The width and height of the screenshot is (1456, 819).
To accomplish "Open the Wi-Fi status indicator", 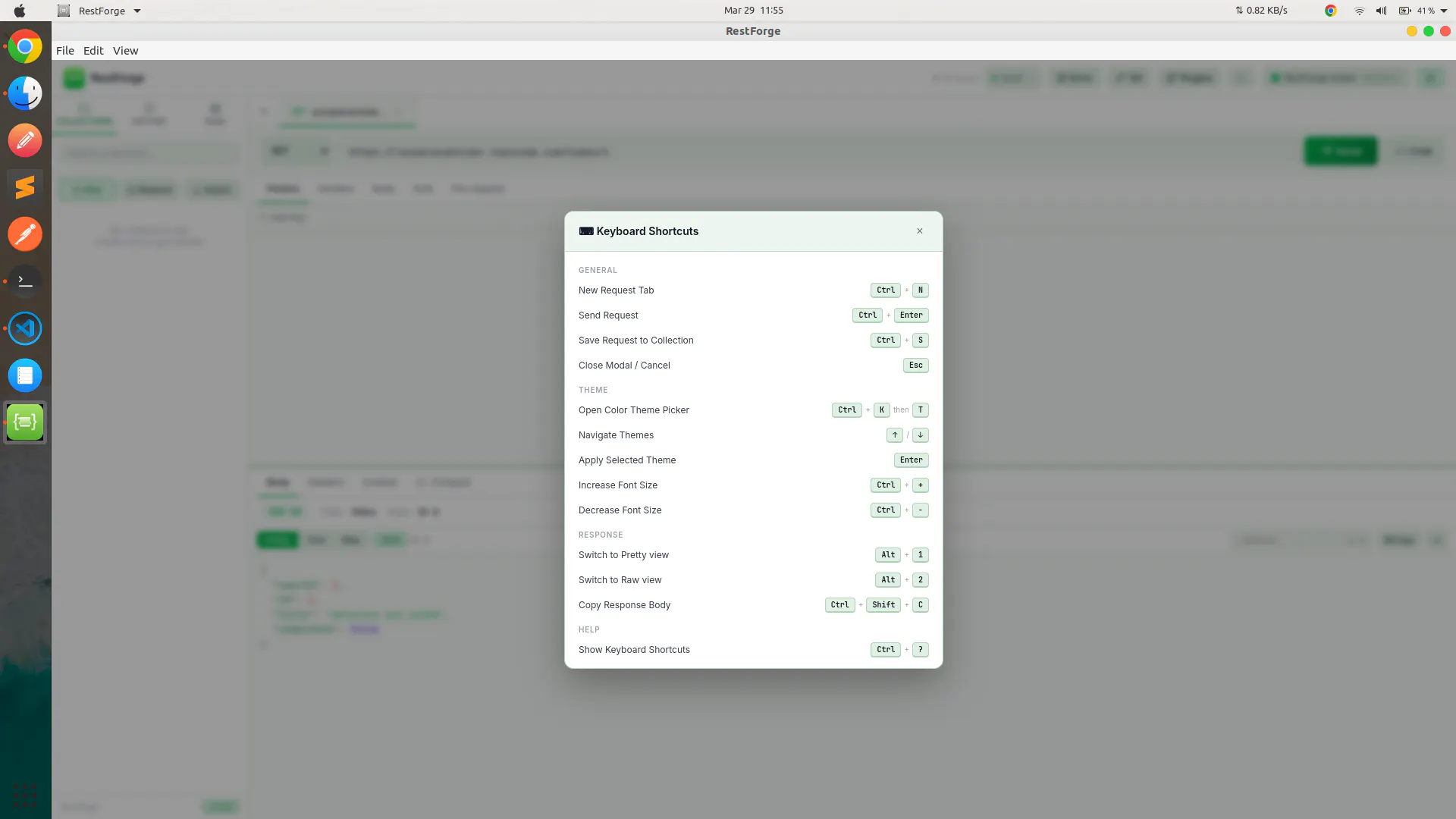I will point(1360,11).
